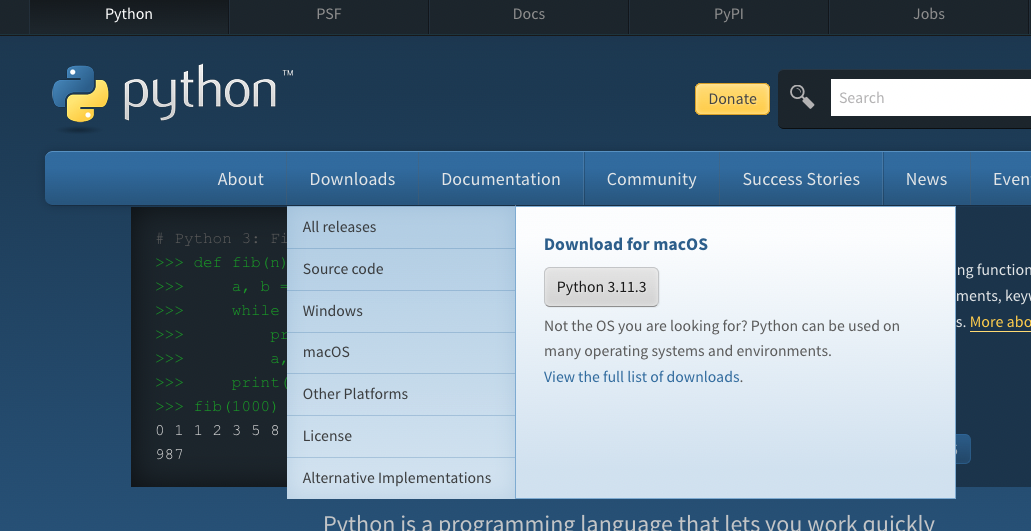Open the About navigation menu

241,179
